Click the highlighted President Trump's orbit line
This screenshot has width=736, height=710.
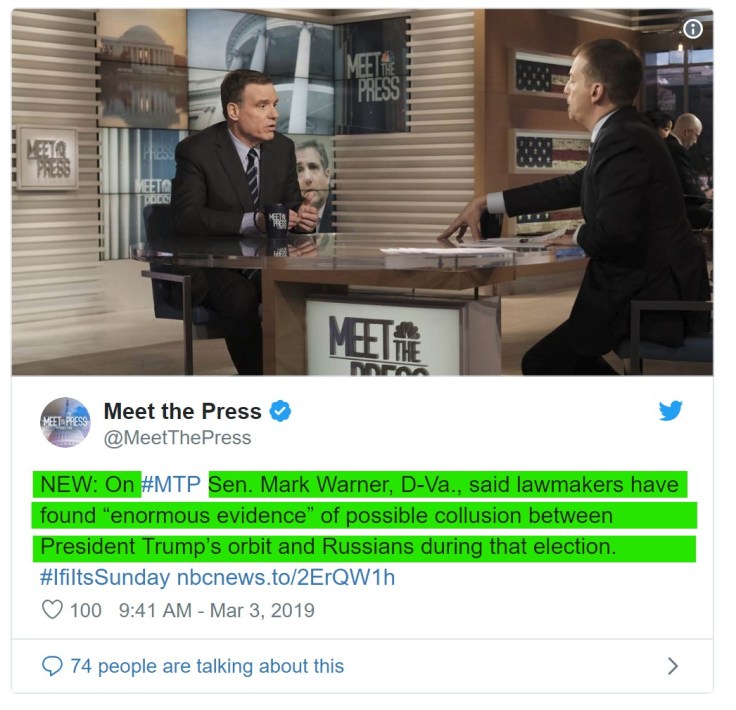tap(364, 547)
